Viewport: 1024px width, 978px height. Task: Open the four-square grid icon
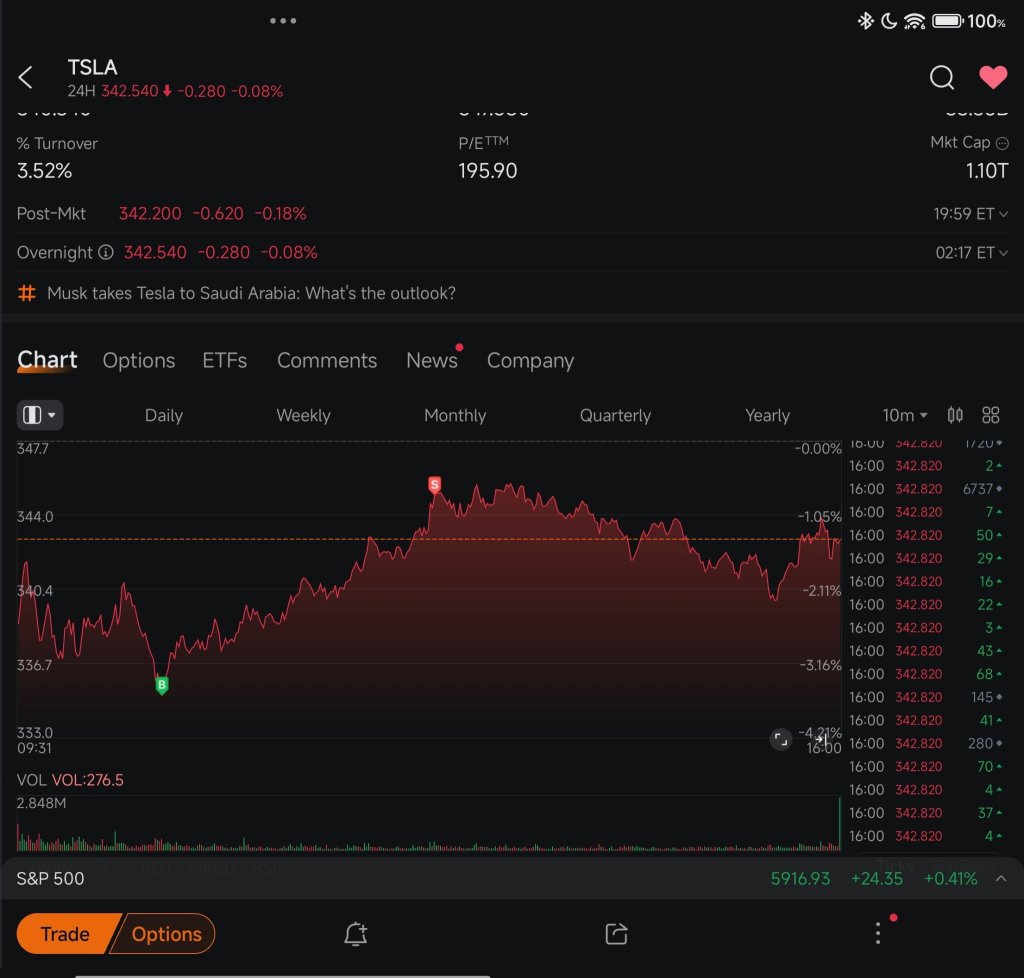click(991, 415)
